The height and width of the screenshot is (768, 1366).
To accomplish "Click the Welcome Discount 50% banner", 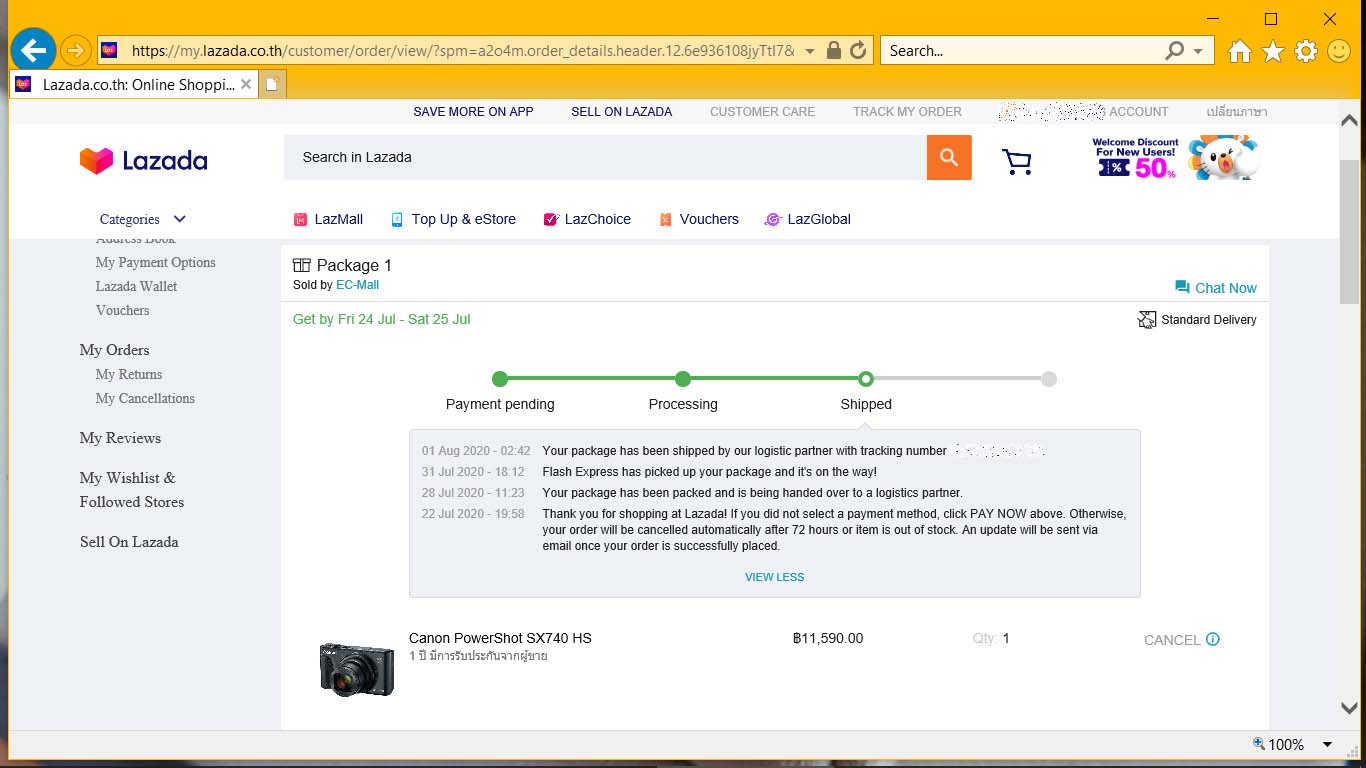I will 1174,158.
